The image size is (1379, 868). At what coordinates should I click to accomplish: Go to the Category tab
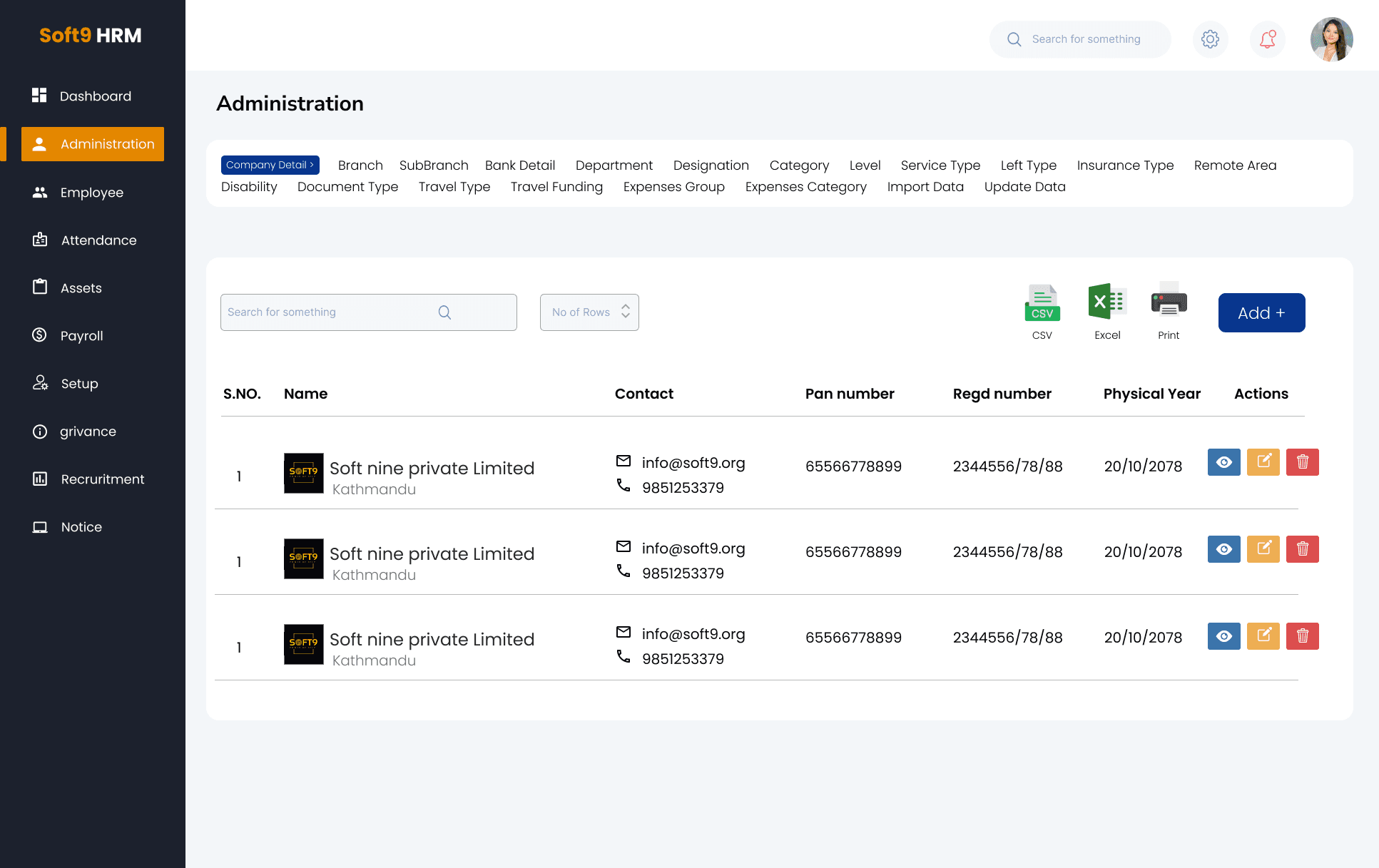[x=799, y=165]
